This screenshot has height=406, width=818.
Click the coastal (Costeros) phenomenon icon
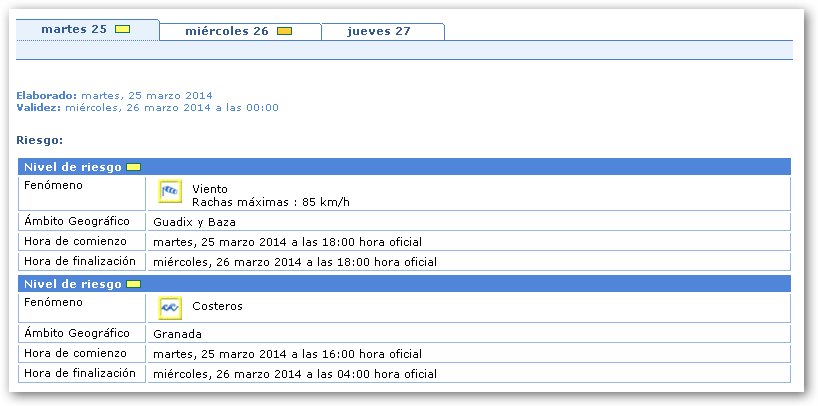[170, 308]
